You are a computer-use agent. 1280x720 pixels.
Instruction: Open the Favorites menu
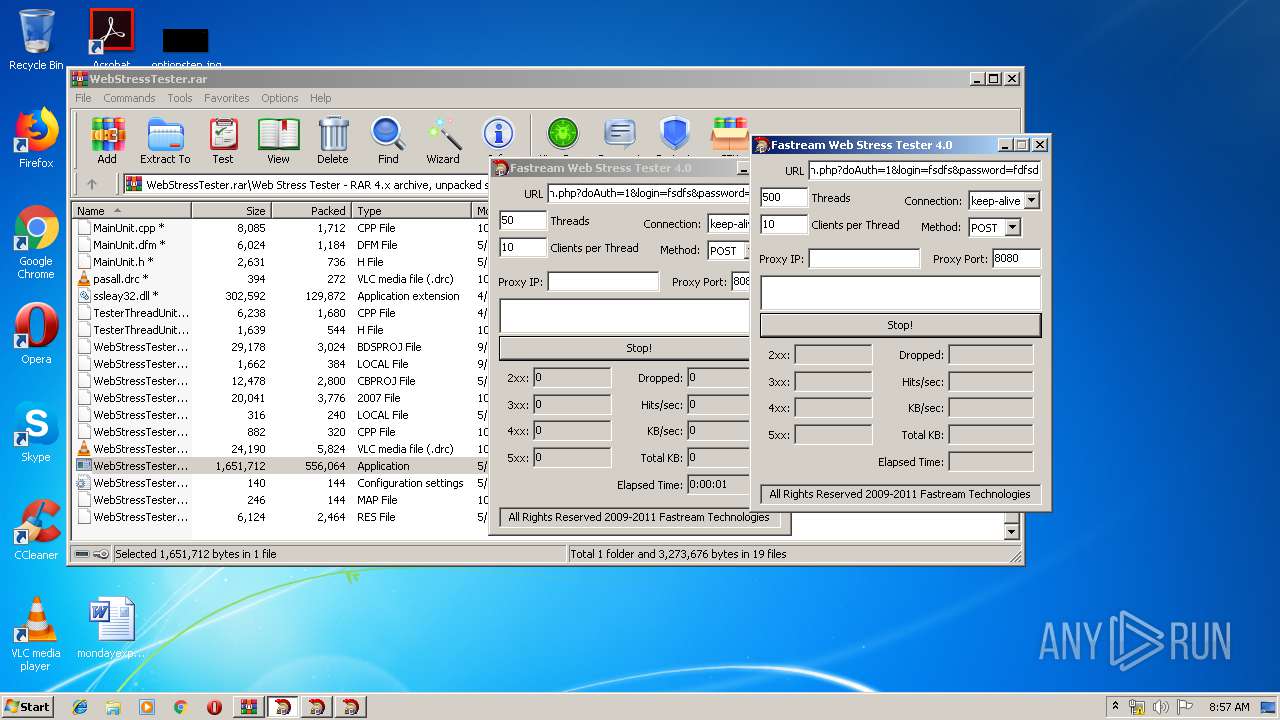[x=227, y=98]
